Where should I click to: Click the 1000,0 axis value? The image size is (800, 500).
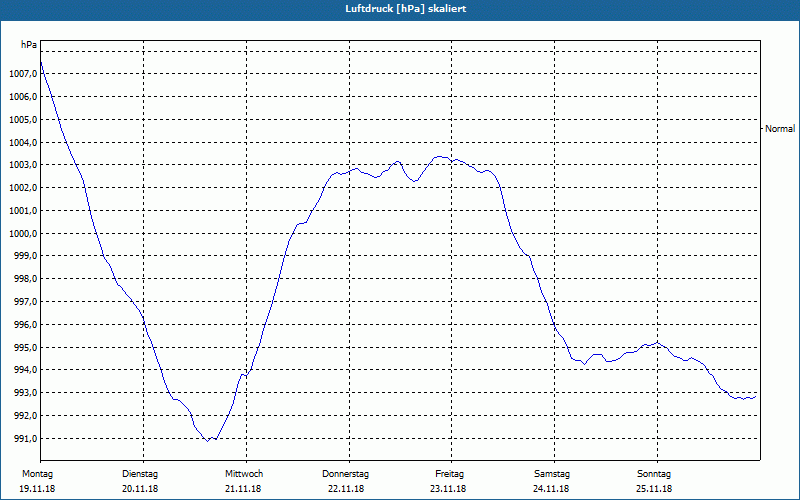coord(23,234)
